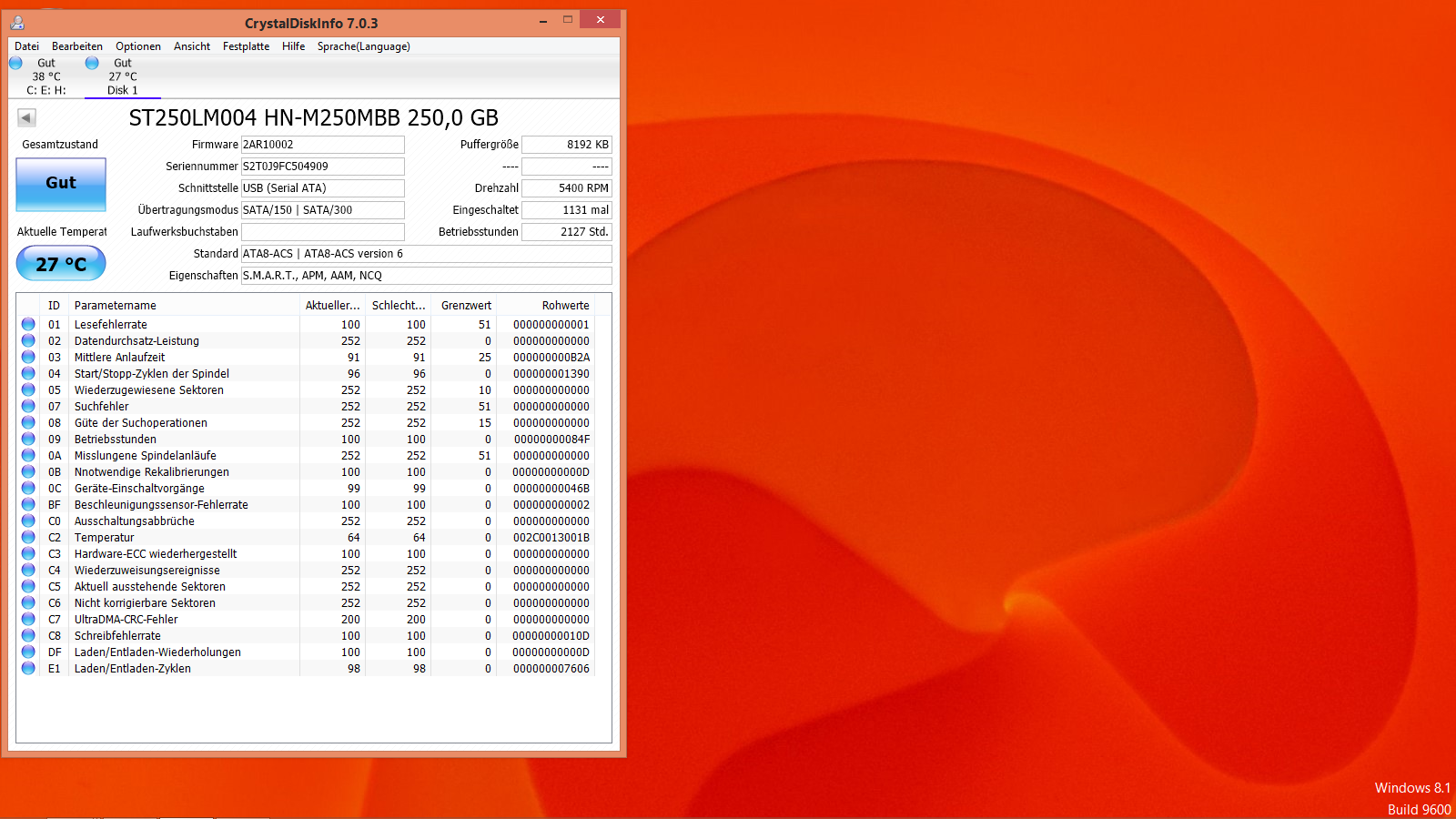Open the Ansicht menu
The image size is (1456, 819).
tap(192, 46)
